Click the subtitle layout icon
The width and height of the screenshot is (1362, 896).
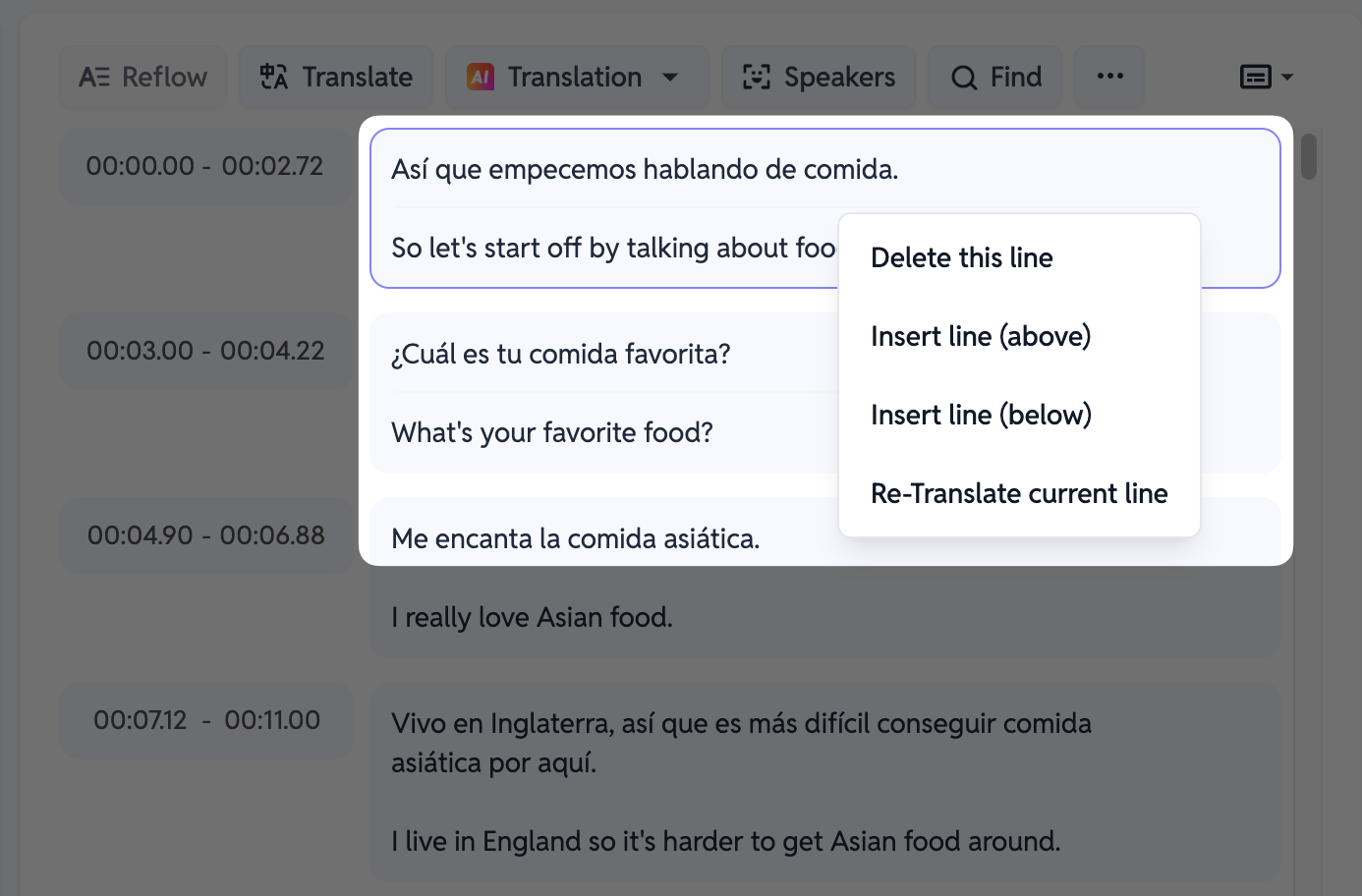tap(1256, 77)
